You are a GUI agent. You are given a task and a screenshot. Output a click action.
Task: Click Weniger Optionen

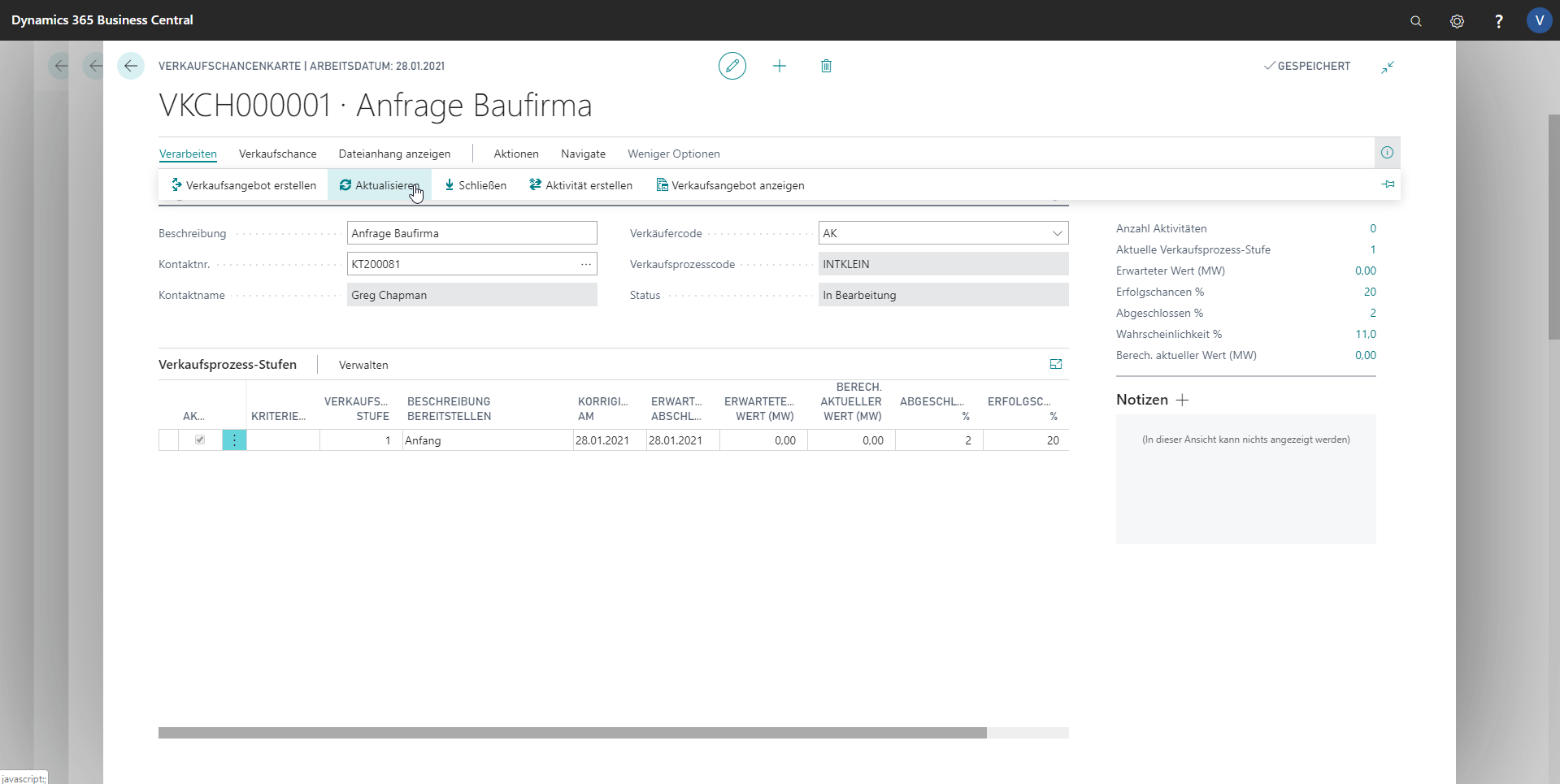674,154
